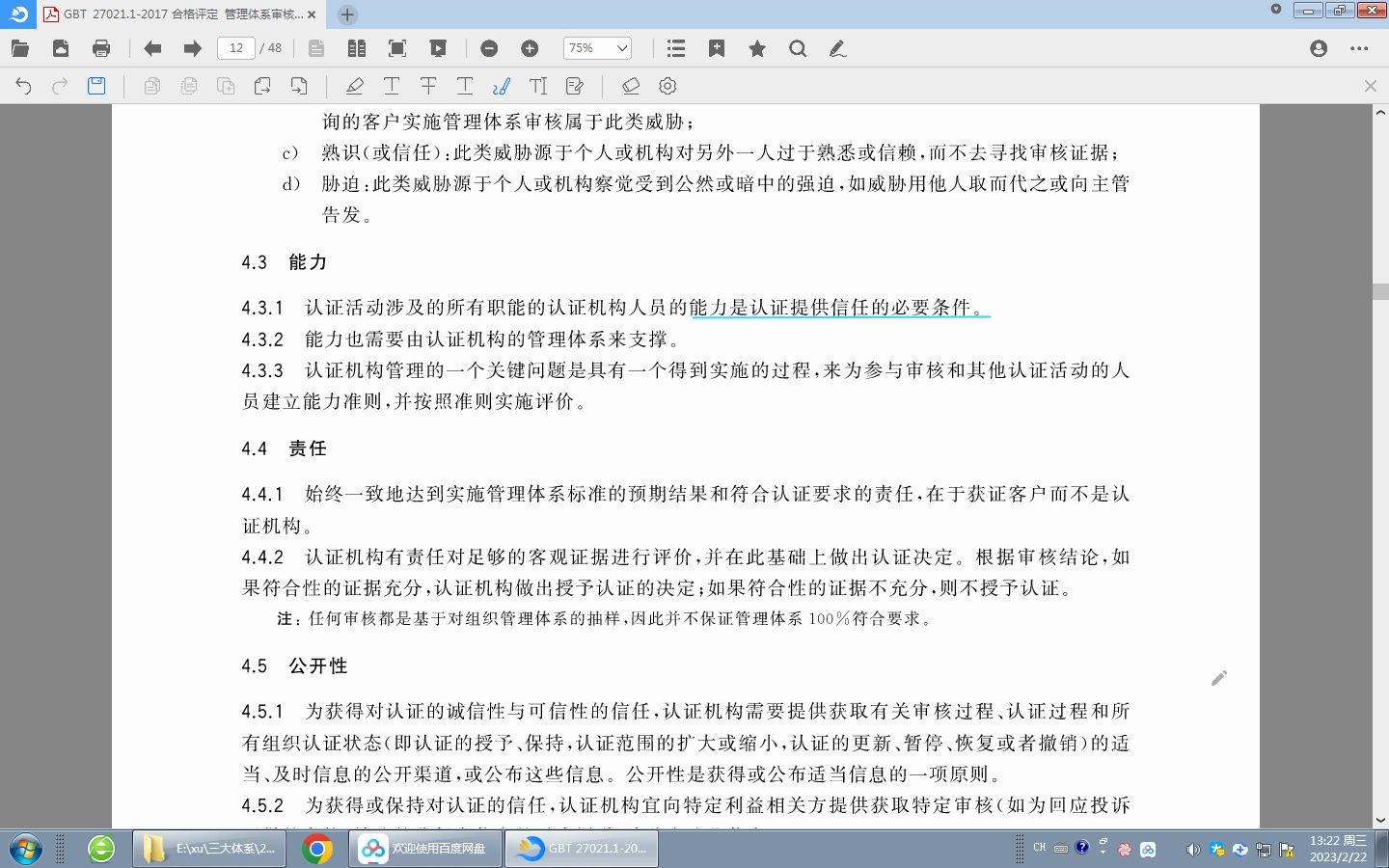Click the heading 4.5 公开性
This screenshot has height=868, width=1389.
coord(294,666)
